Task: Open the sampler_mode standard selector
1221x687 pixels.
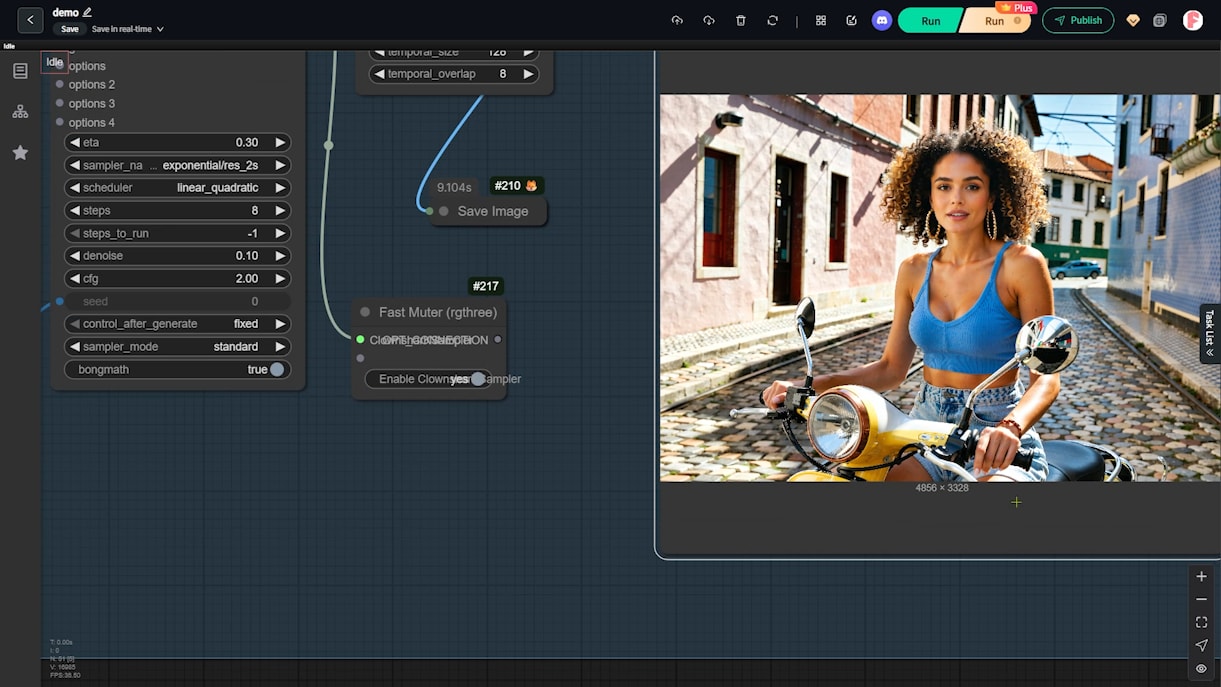Action: pos(178,347)
